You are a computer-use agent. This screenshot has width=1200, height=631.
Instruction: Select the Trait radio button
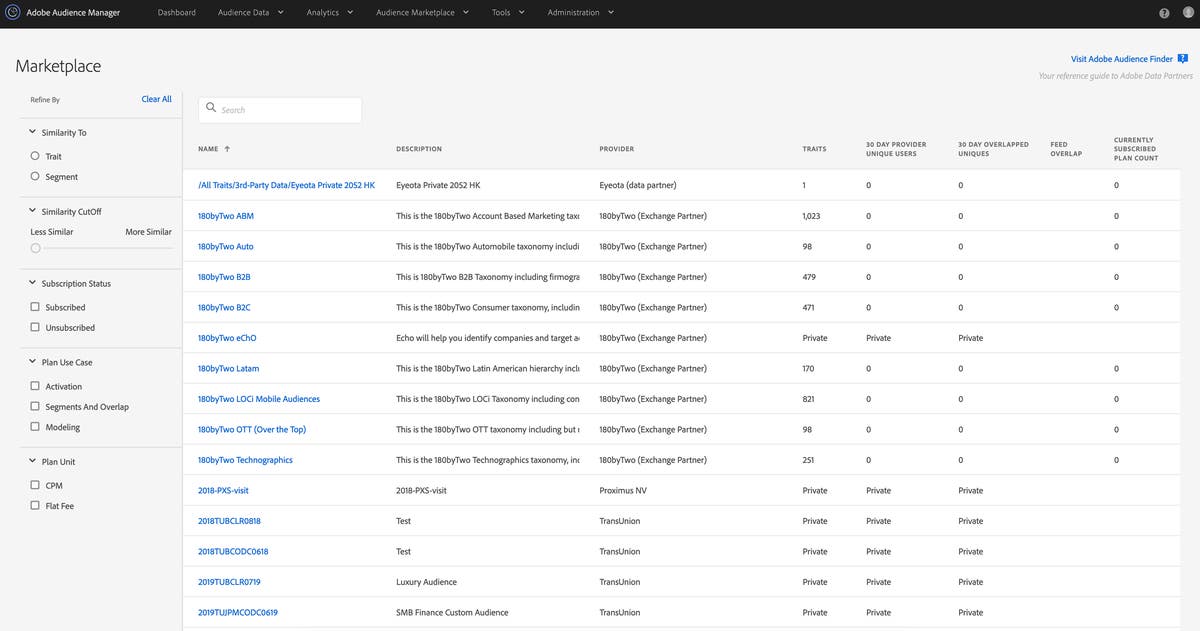[x=35, y=156]
